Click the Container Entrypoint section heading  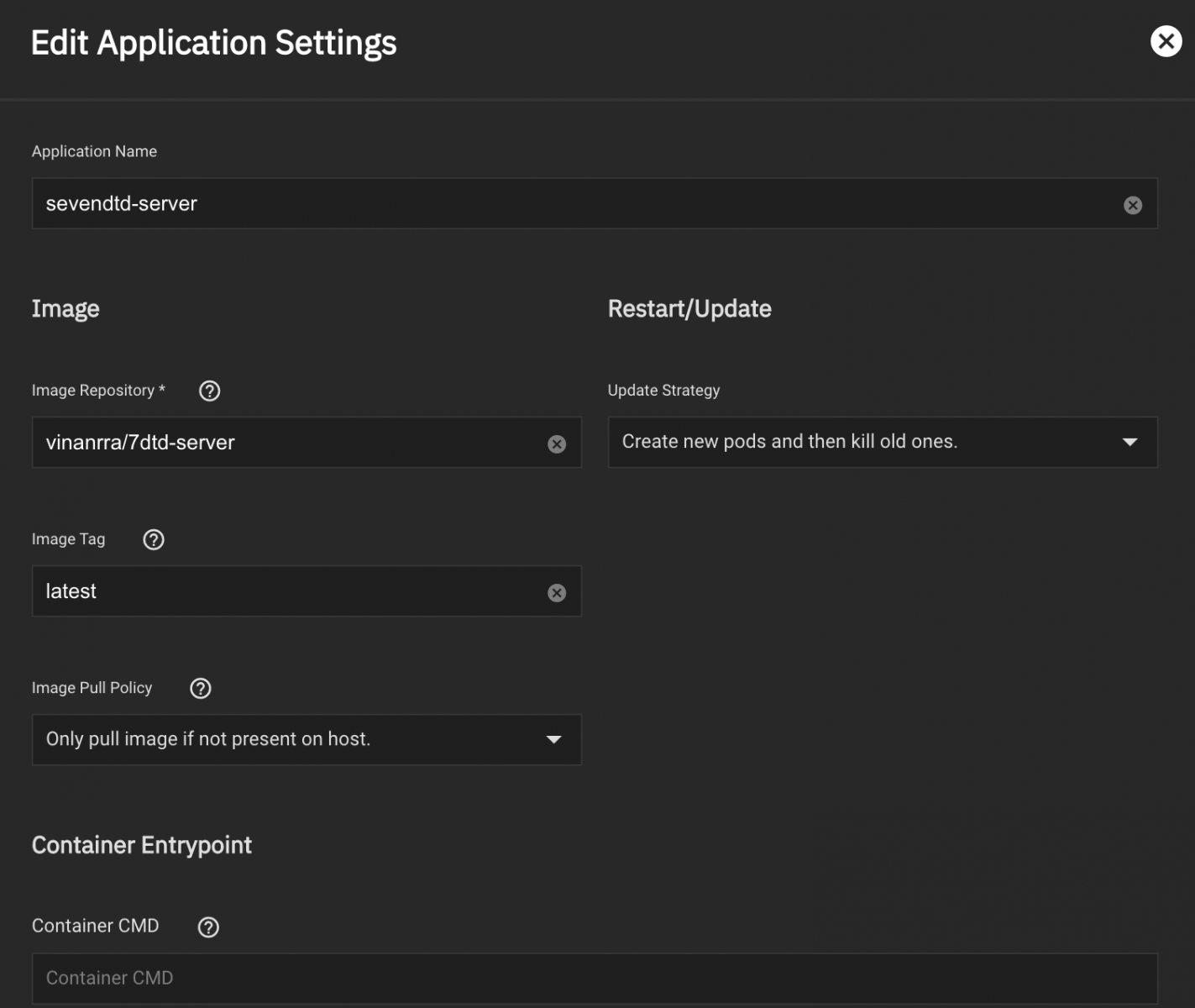coord(142,845)
